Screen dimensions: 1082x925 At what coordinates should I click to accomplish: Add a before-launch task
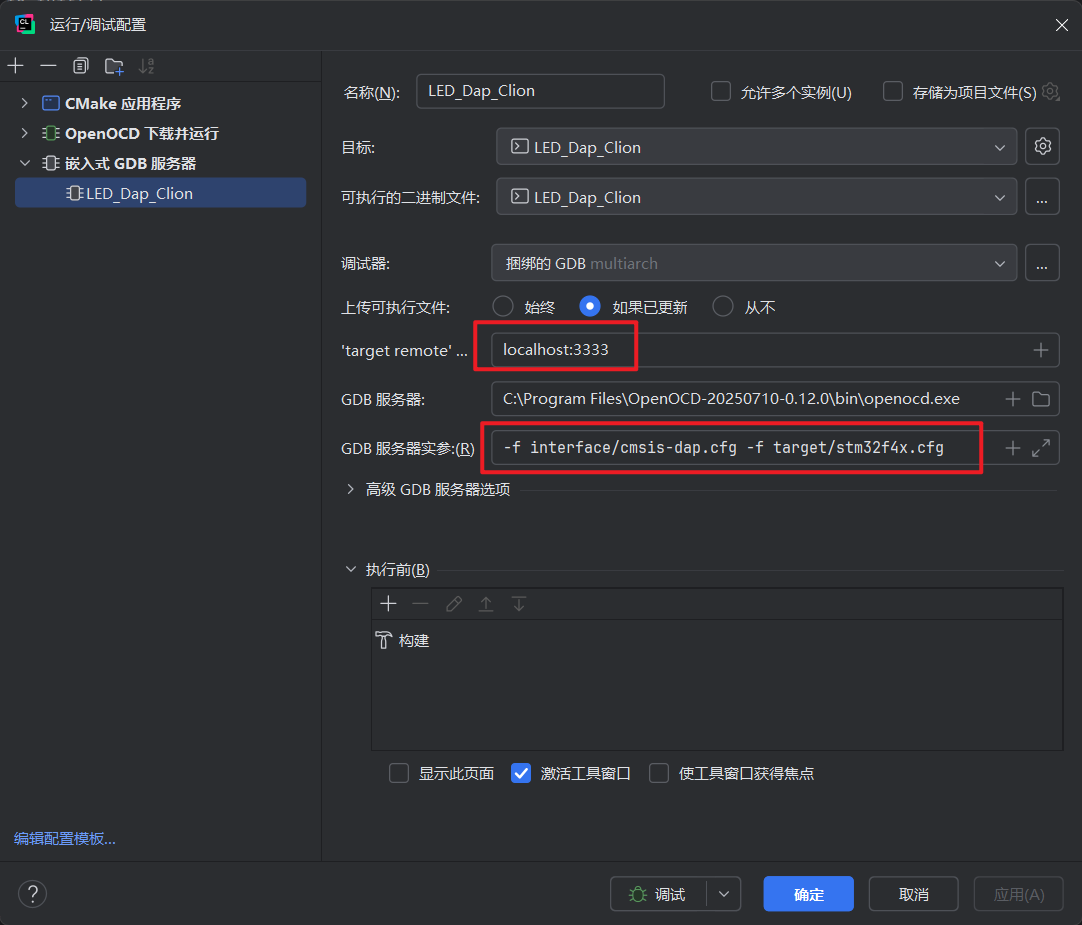tap(388, 604)
